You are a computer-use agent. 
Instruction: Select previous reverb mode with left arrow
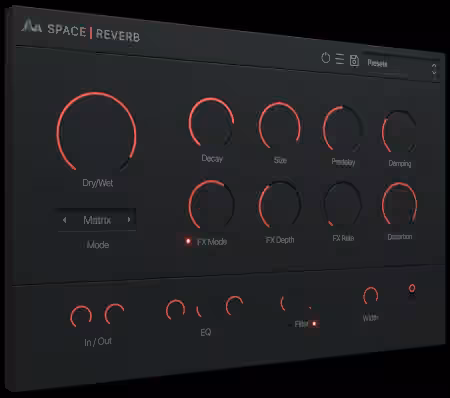click(x=64, y=220)
